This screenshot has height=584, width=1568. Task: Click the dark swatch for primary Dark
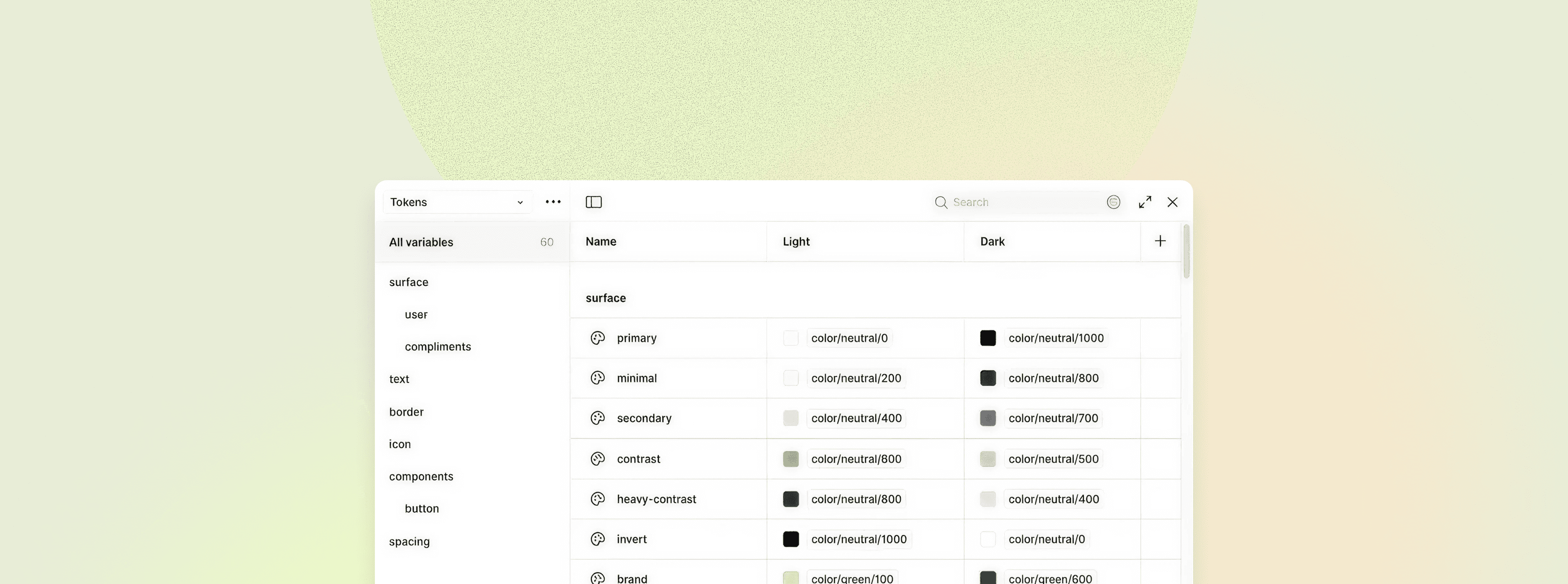pos(988,338)
